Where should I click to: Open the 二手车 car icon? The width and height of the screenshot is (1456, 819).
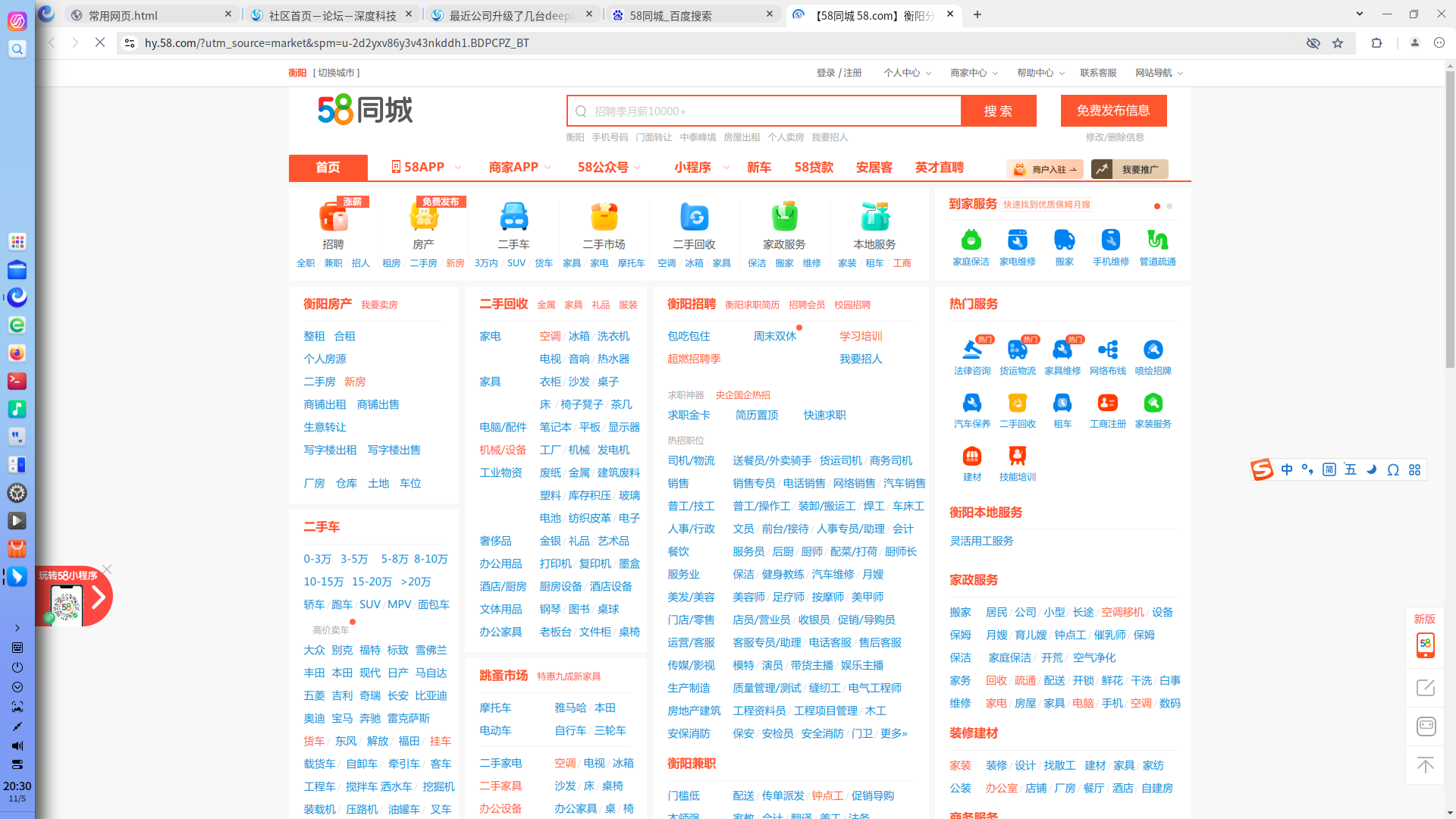[x=514, y=217]
